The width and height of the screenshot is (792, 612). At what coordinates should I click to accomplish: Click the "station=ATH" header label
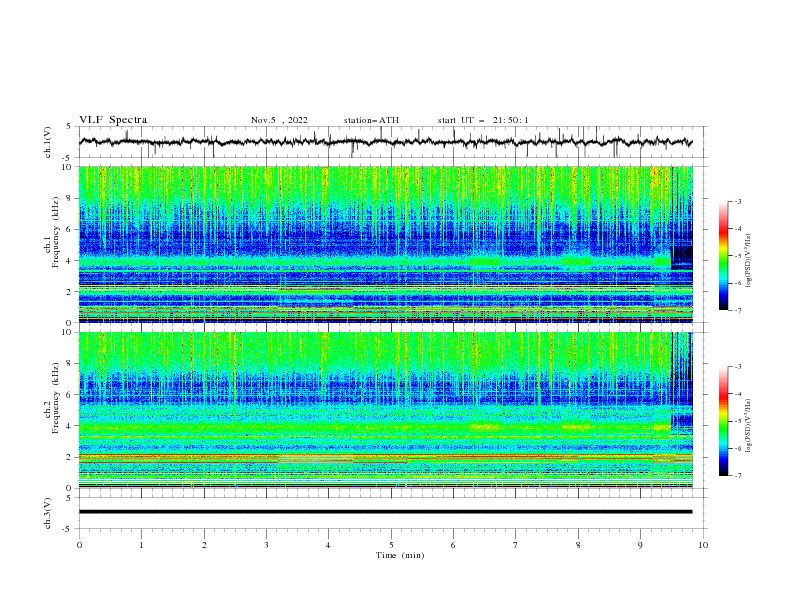[x=371, y=120]
